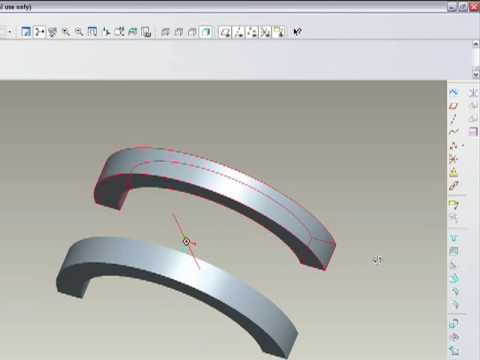Expand the datum point flyout arrow
Image resolution: width=480 pixels, height=360 pixels.
point(463,146)
